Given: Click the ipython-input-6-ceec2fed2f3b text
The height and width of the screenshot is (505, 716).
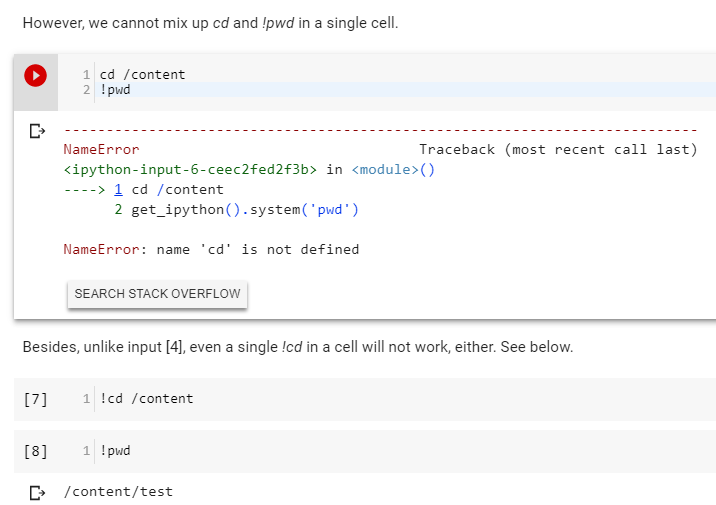Looking at the screenshot, I should point(190,169).
